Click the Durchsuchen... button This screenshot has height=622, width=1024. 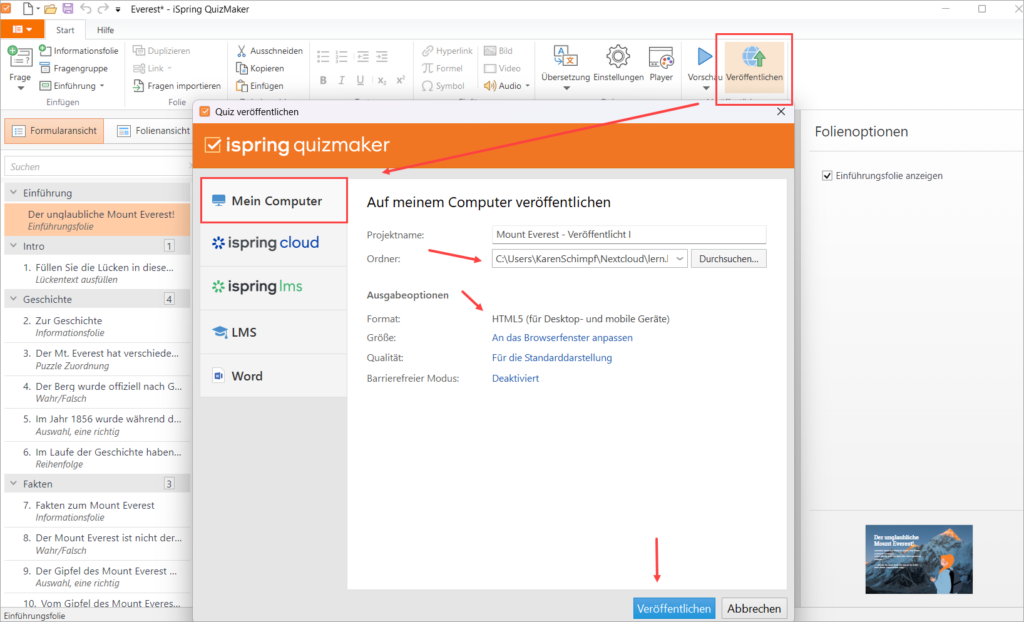coord(728,259)
